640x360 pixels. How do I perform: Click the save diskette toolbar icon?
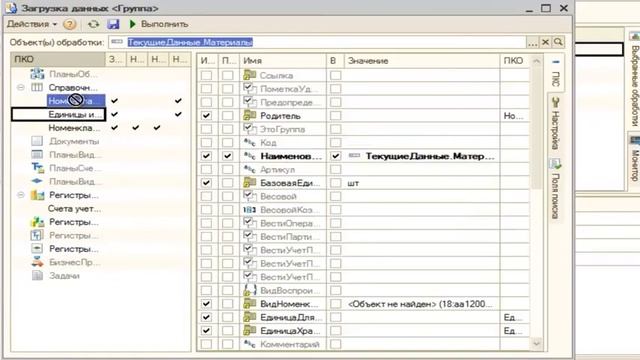click(x=113, y=24)
